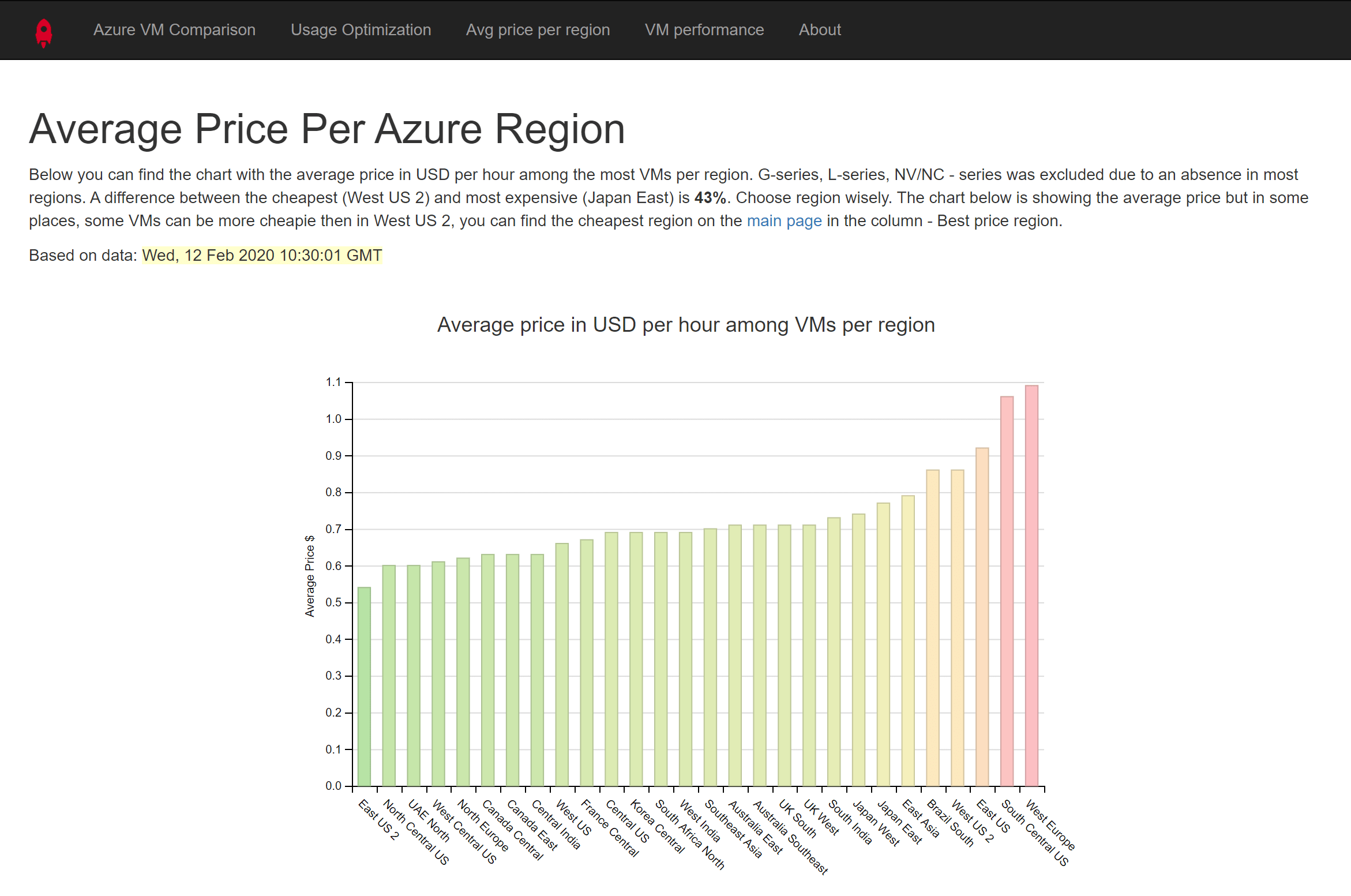Click the 'Japan East' axis label
The width and height of the screenshot is (1351, 896).
899,823
